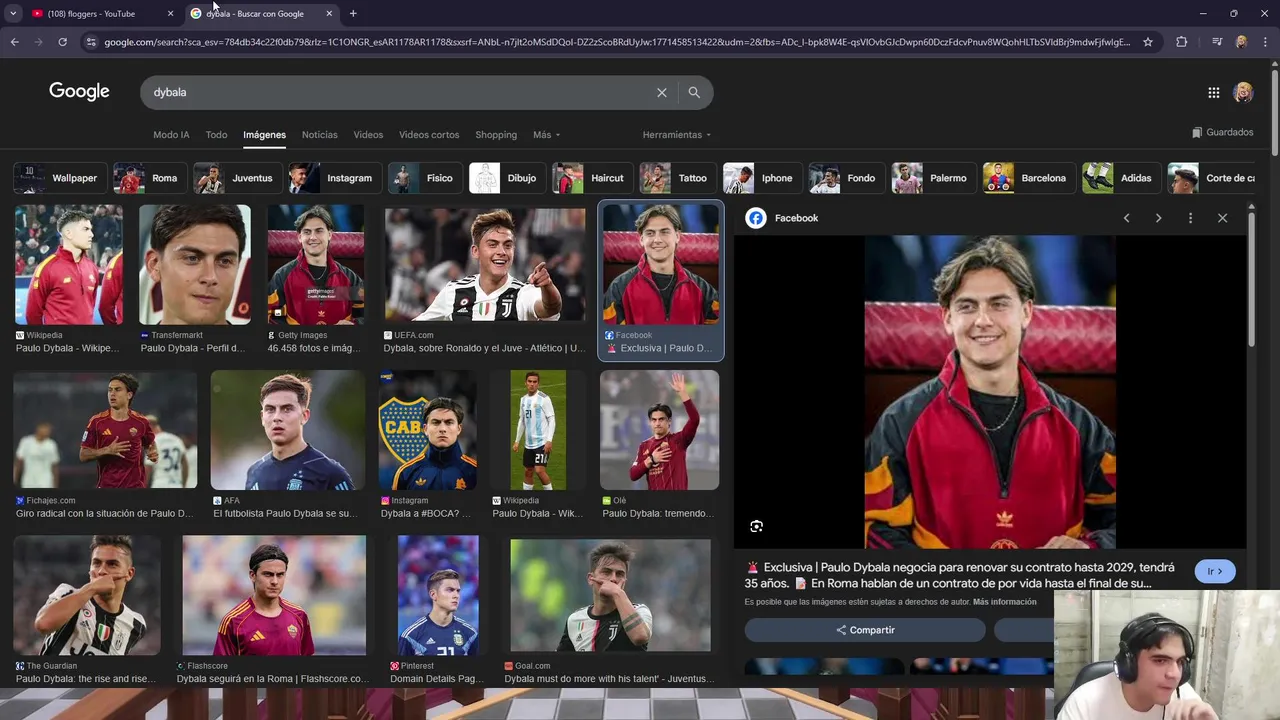1280x720 pixels.
Task: Filter by Roma chip
Action: point(148,178)
